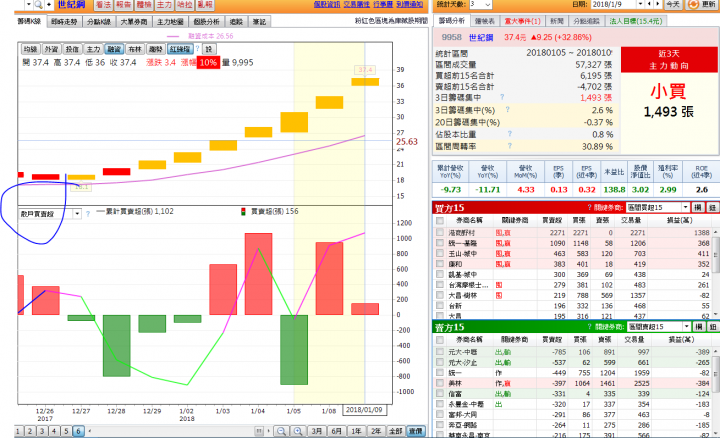Click the date field showing 2018/1/9
720x438 pixels.
(613, 4)
